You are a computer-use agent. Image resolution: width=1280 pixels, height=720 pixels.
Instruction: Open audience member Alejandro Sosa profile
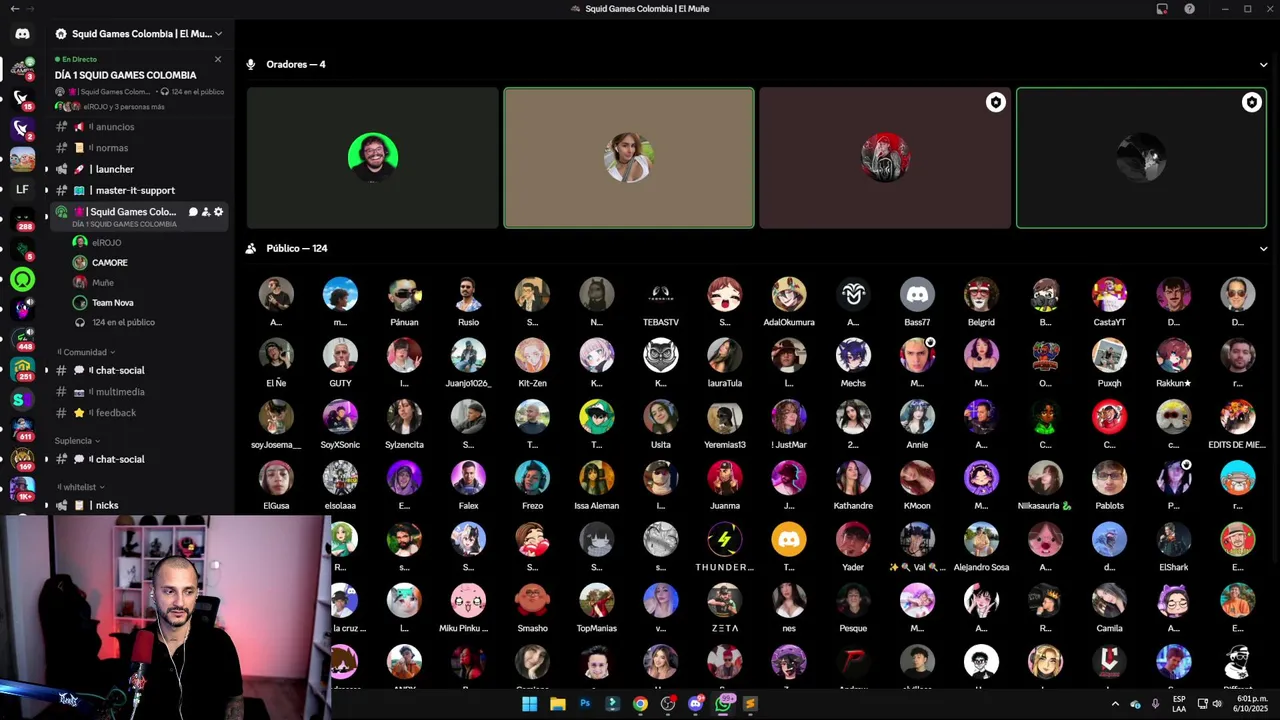click(x=981, y=547)
